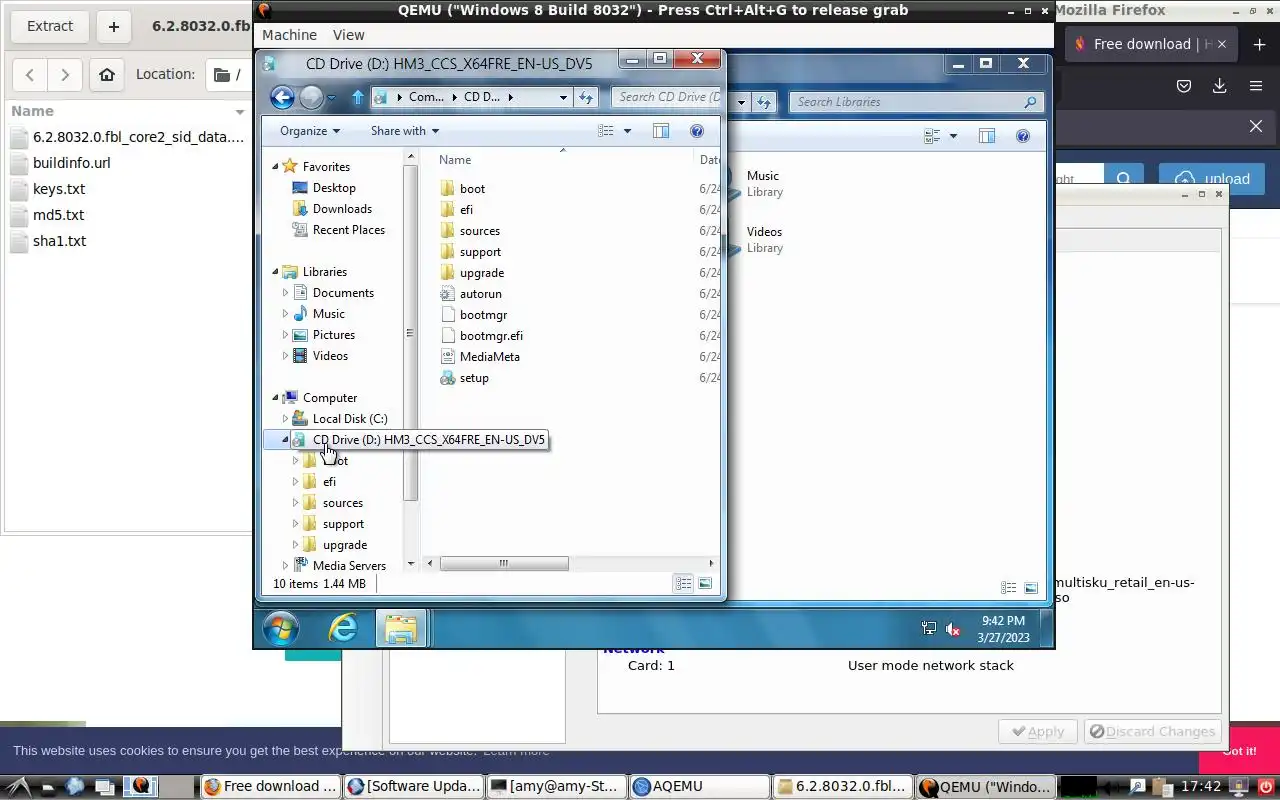The height and width of the screenshot is (800, 1280).
Task: Expand Videos library tree node
Action: 285,356
